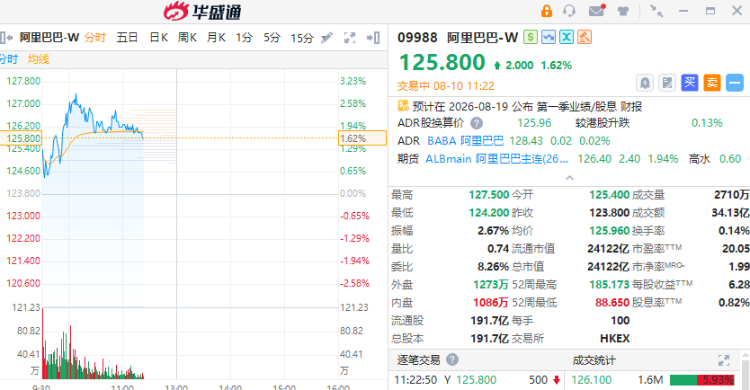Click the 11:22:50 trade row
Screen dimensions: 750x390
coord(477,380)
